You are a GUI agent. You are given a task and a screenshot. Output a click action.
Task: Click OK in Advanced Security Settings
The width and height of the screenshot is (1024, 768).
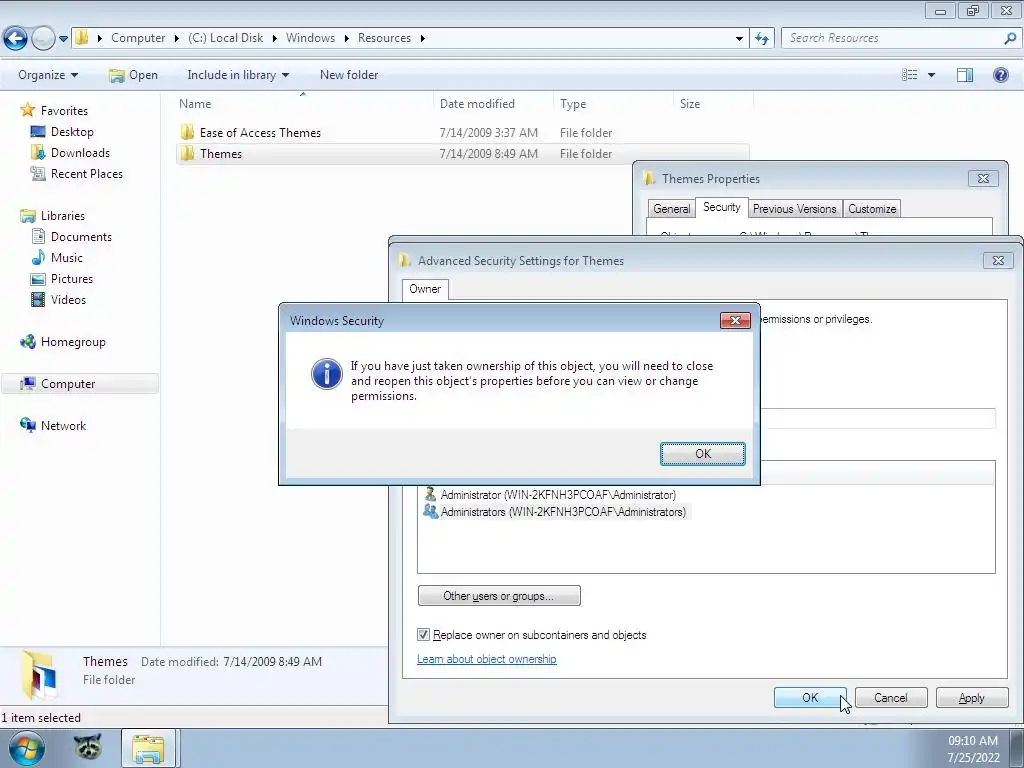click(x=810, y=697)
